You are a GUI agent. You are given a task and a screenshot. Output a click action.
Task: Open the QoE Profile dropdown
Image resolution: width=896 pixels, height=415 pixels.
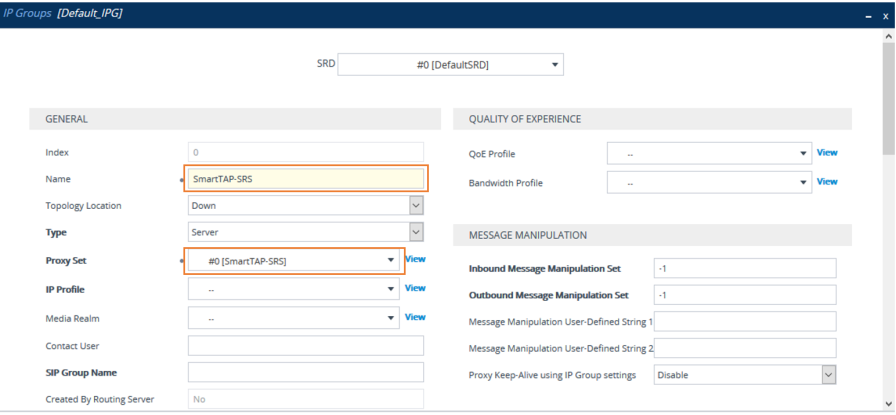point(709,154)
